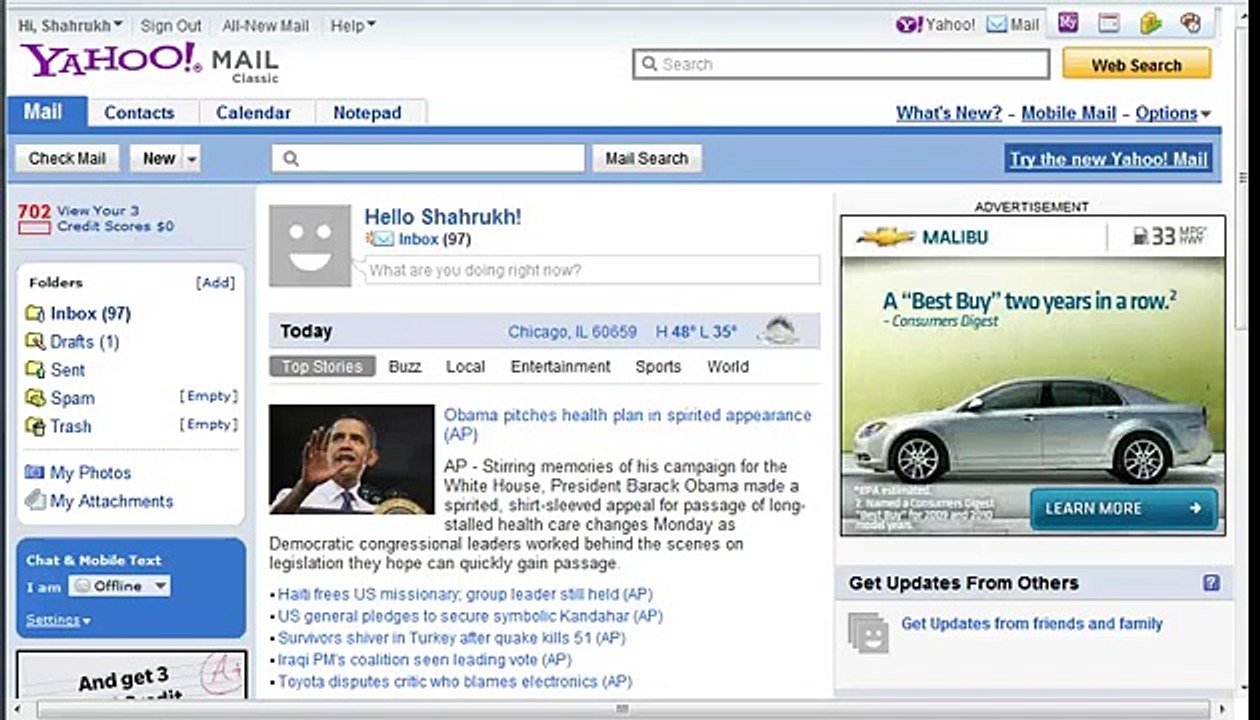
Task: Open the purple My Yahoo icon
Action: pos(1068,23)
